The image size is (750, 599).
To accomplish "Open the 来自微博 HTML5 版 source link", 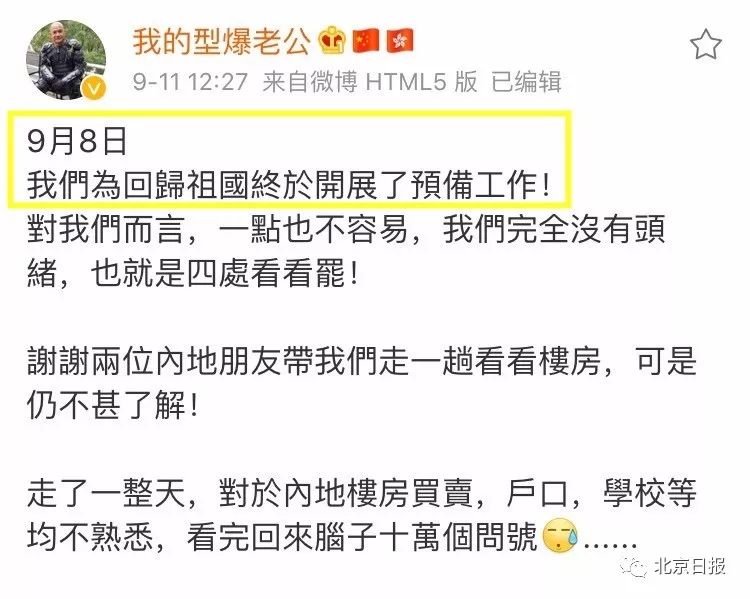I will [370, 81].
